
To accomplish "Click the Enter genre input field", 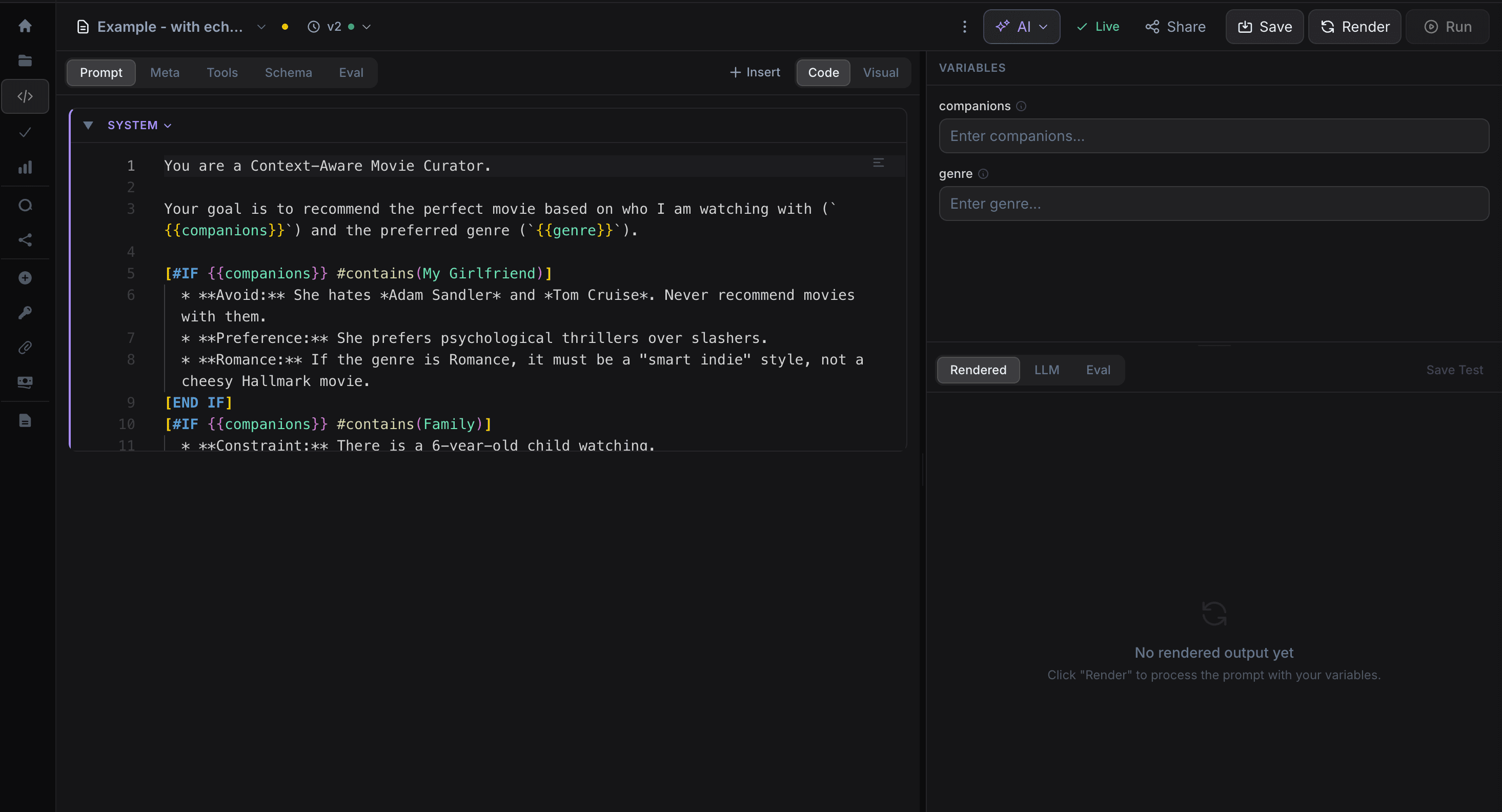I will click(1213, 203).
